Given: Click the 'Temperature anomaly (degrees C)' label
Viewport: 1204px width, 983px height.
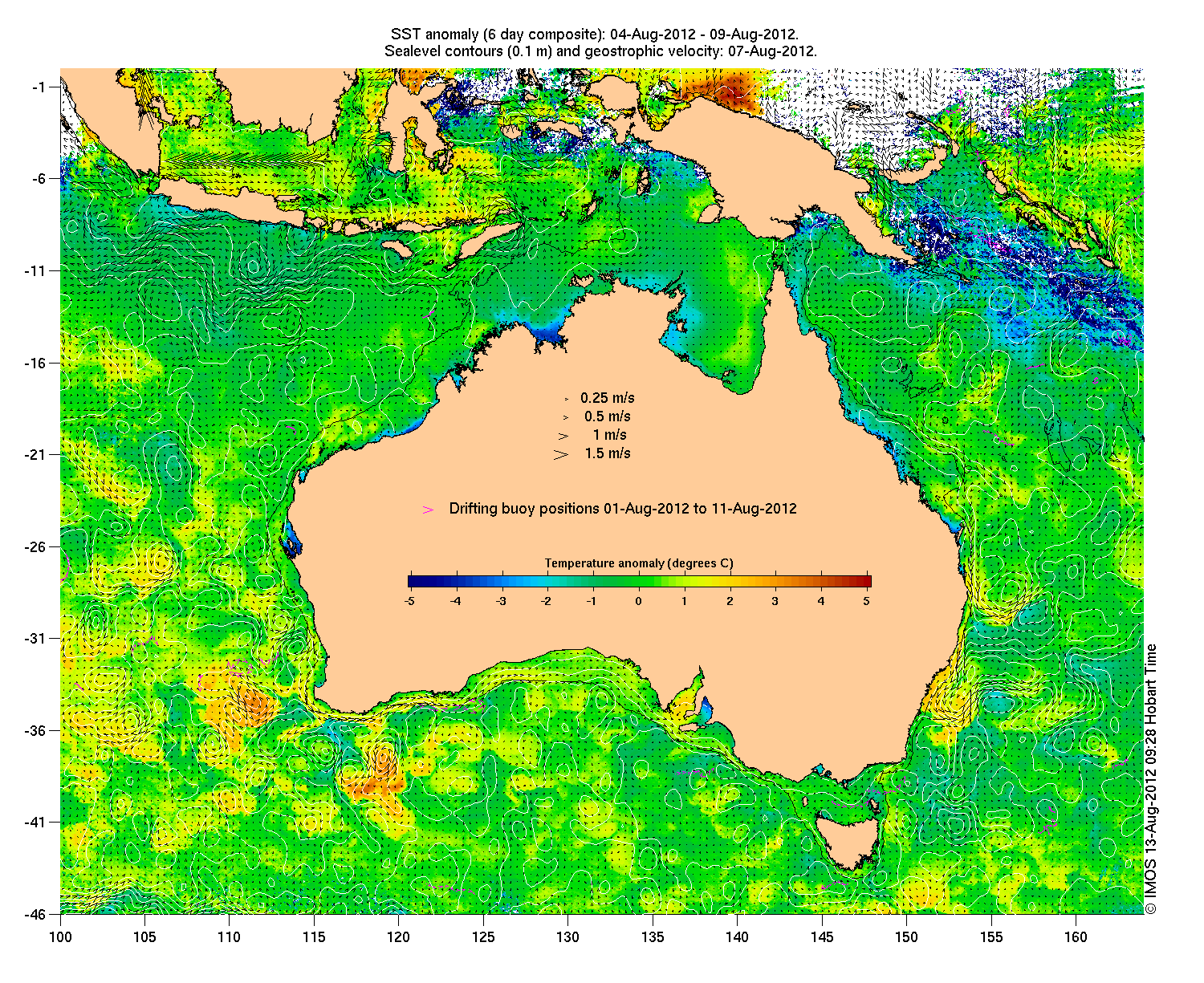Looking at the screenshot, I should pos(639,563).
